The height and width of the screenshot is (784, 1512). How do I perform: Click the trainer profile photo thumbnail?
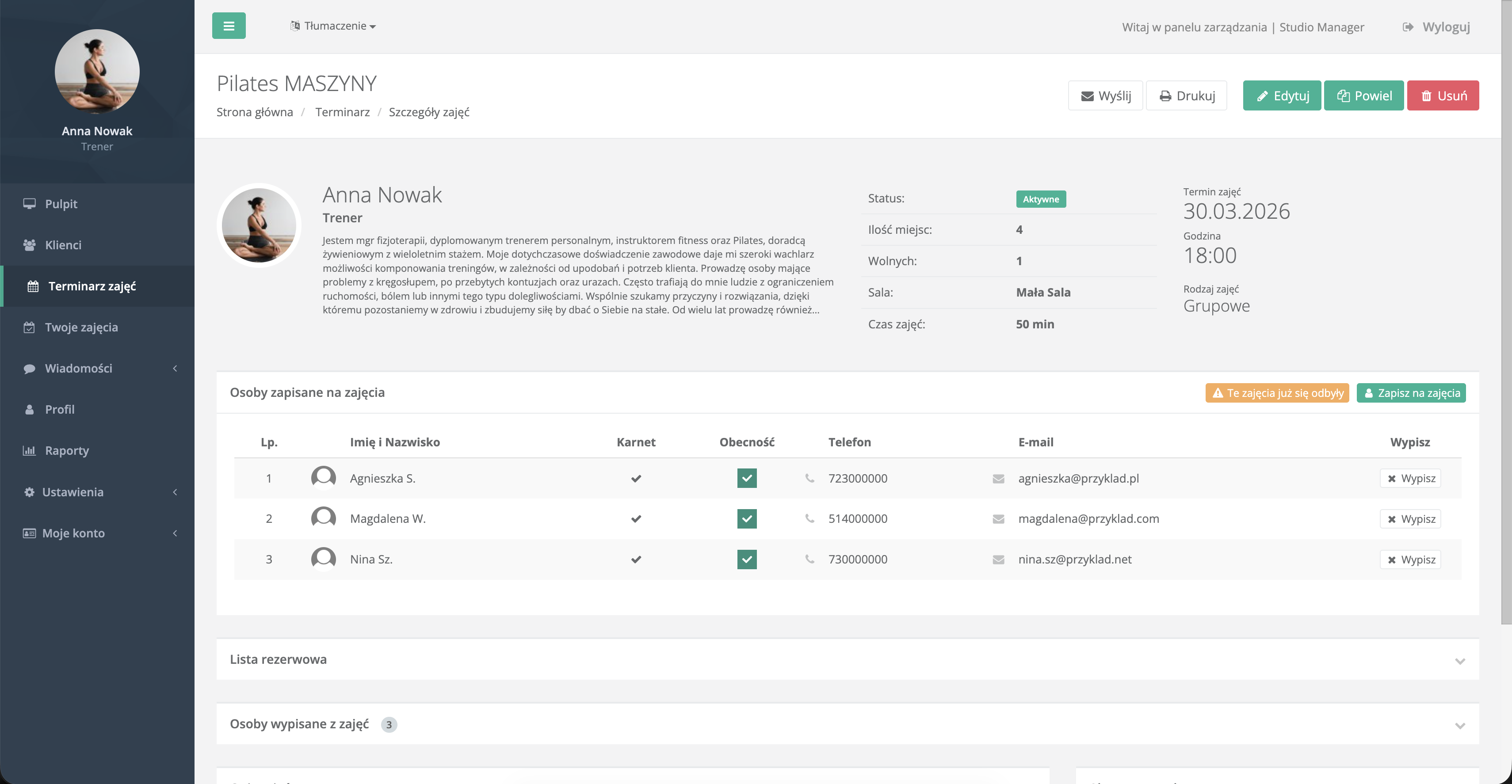point(259,225)
